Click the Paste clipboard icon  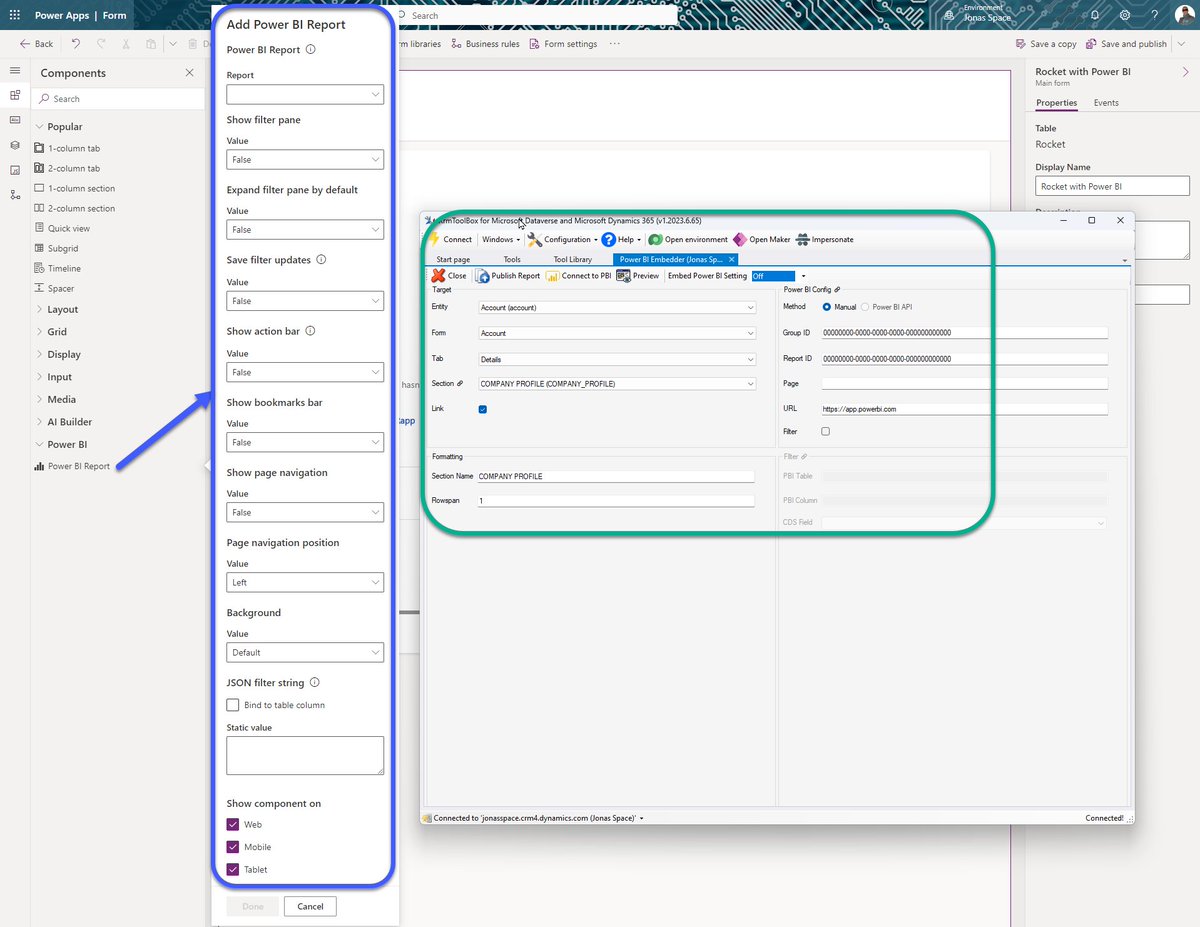tap(150, 44)
